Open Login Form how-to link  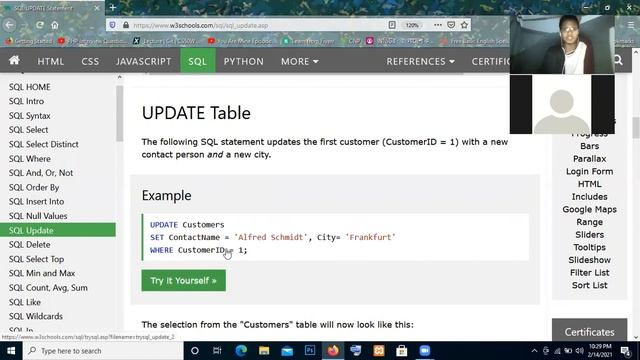[x=589, y=171]
